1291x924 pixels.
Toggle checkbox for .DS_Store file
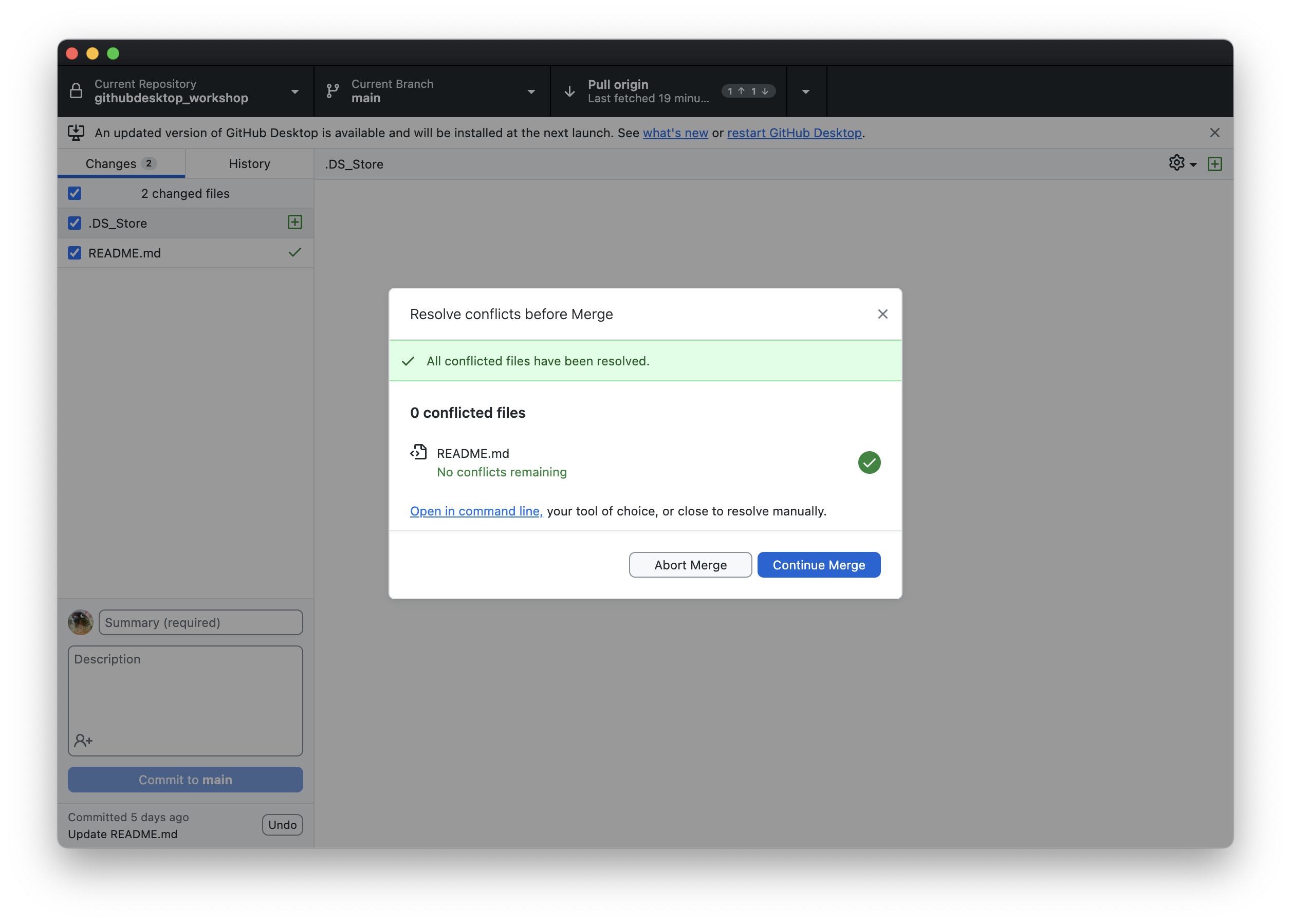(75, 222)
